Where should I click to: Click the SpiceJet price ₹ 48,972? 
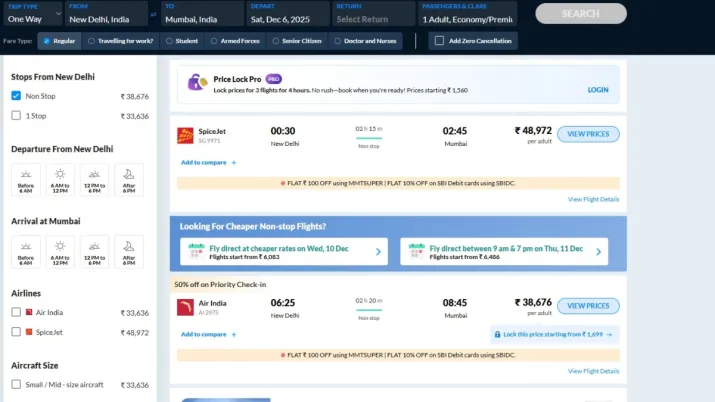(533, 131)
